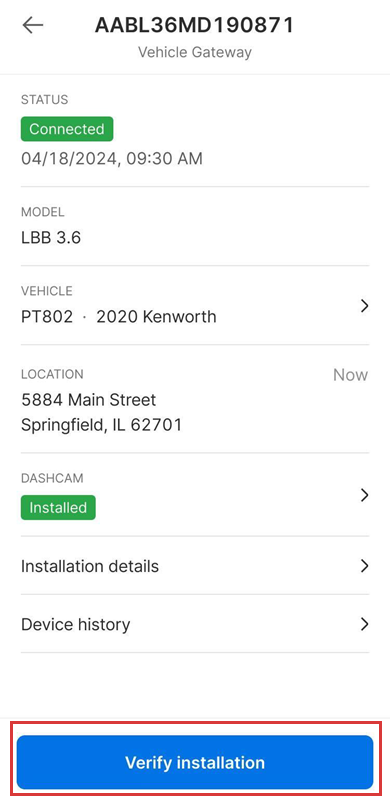Open Installation details chevron arrow
The image size is (390, 806).
(x=364, y=566)
